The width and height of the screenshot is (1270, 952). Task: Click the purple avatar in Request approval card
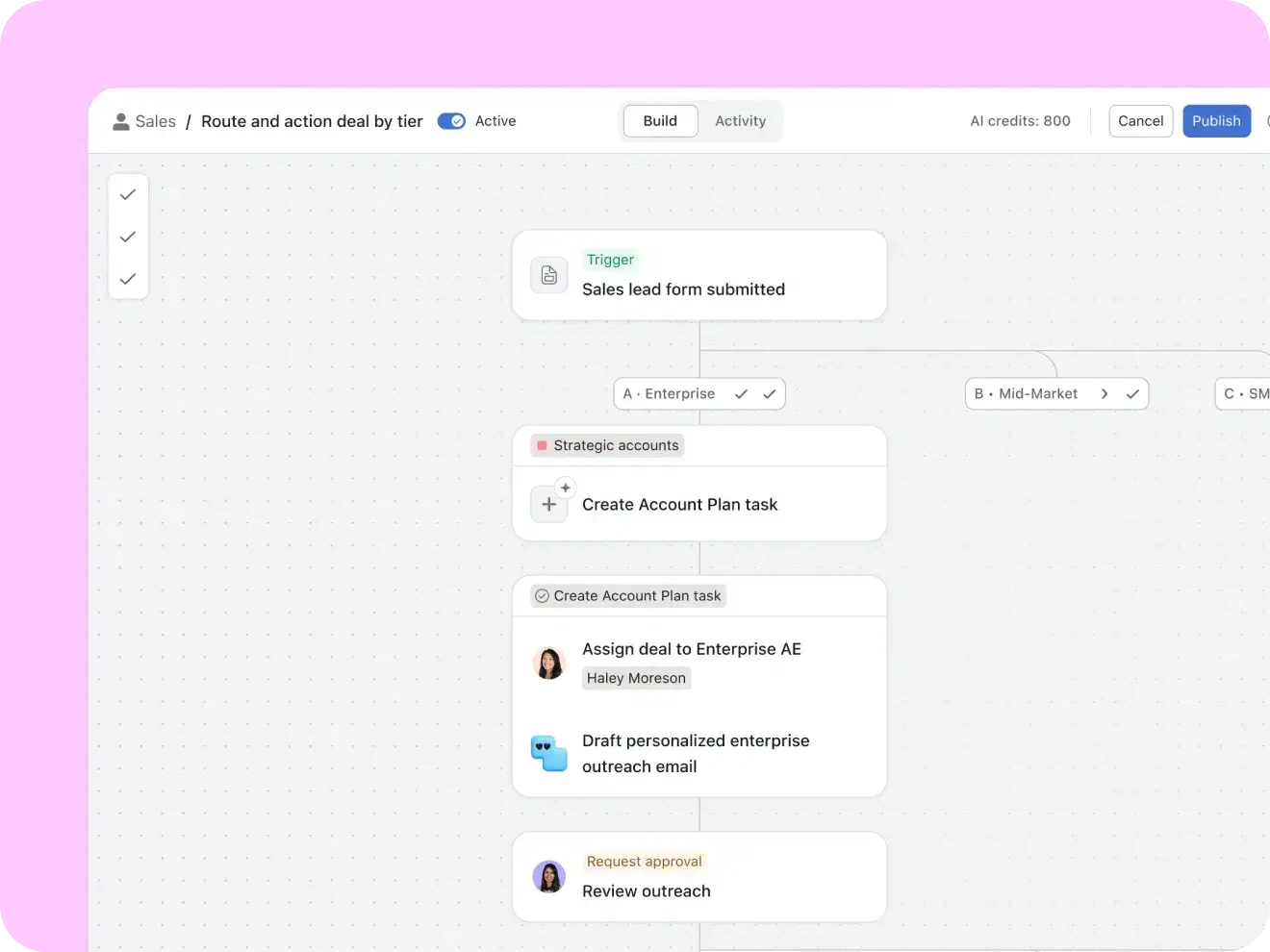click(x=549, y=877)
